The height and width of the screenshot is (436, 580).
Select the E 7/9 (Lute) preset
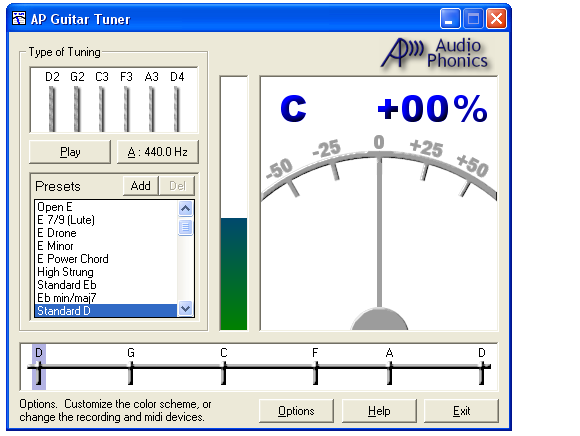coord(106,220)
